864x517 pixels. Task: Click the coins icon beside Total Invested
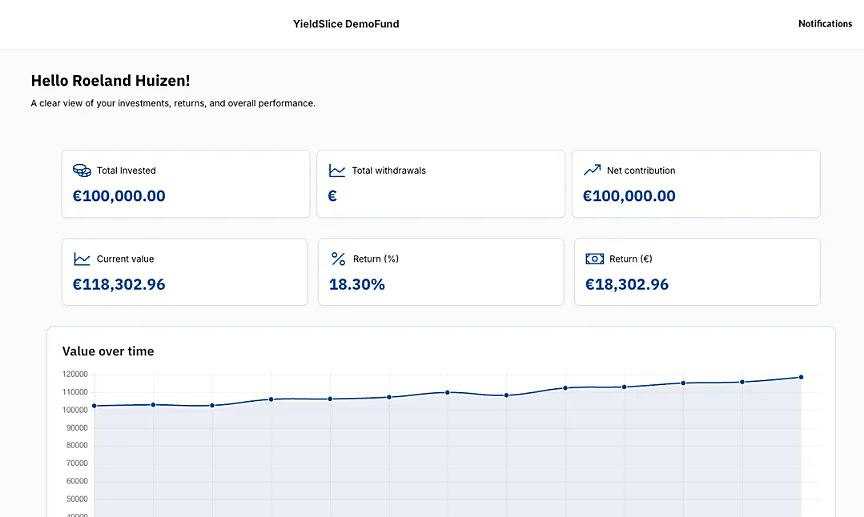tap(82, 170)
